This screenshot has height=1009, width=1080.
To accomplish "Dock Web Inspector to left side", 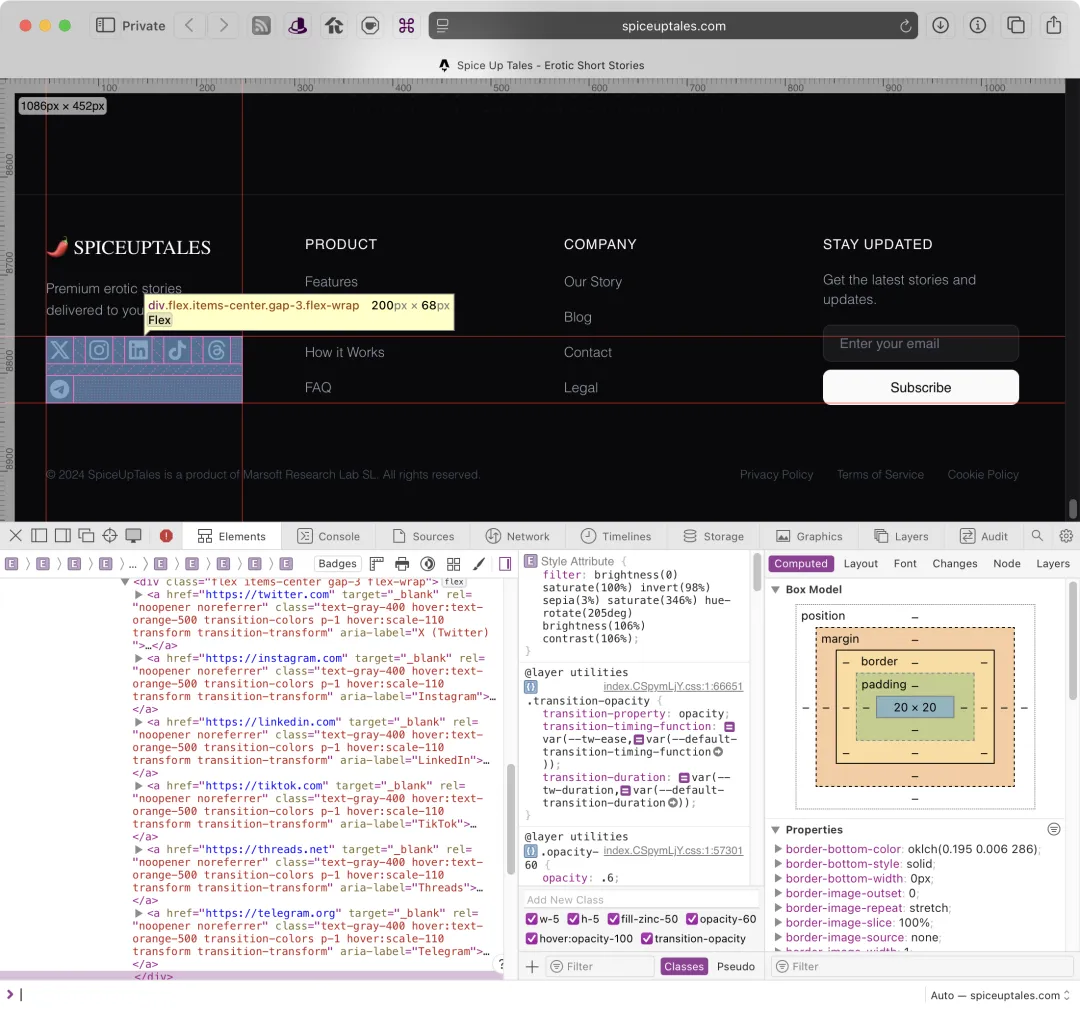I will (x=39, y=535).
